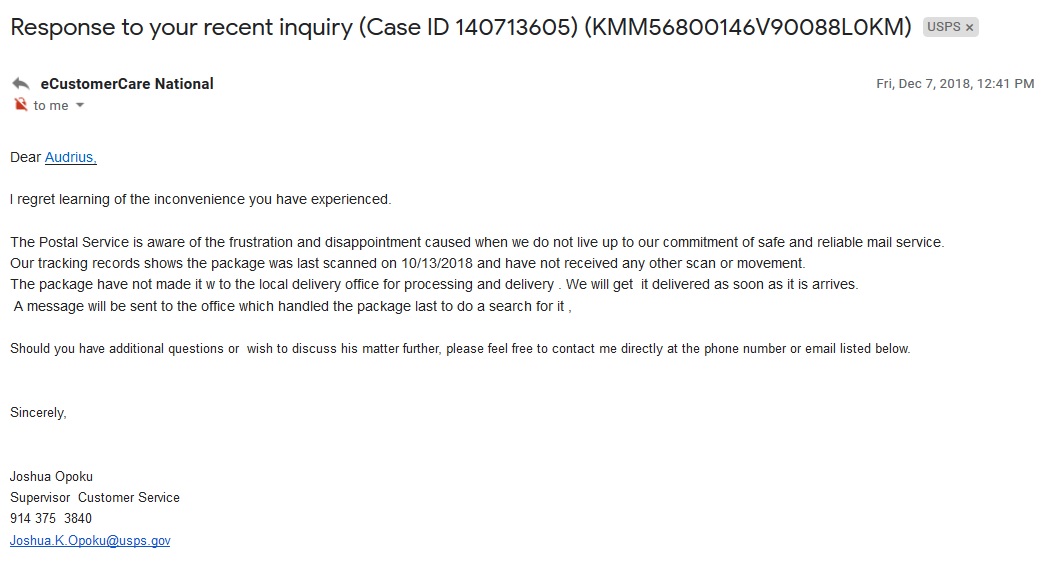This screenshot has width=1054, height=582.
Task: Click the Joshua Opoku signature name
Action: point(51,476)
